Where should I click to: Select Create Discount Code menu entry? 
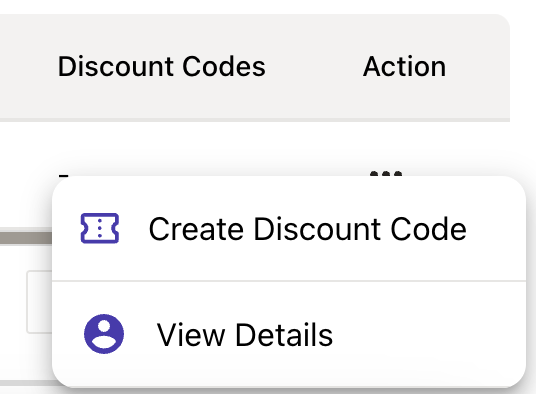point(289,229)
